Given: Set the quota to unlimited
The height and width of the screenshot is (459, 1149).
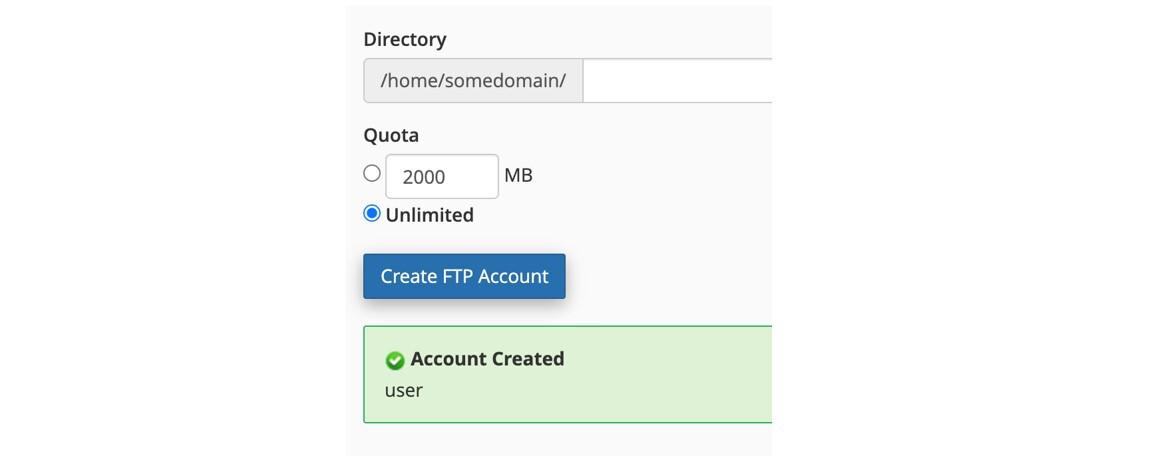Looking at the screenshot, I should pyautogui.click(x=372, y=213).
